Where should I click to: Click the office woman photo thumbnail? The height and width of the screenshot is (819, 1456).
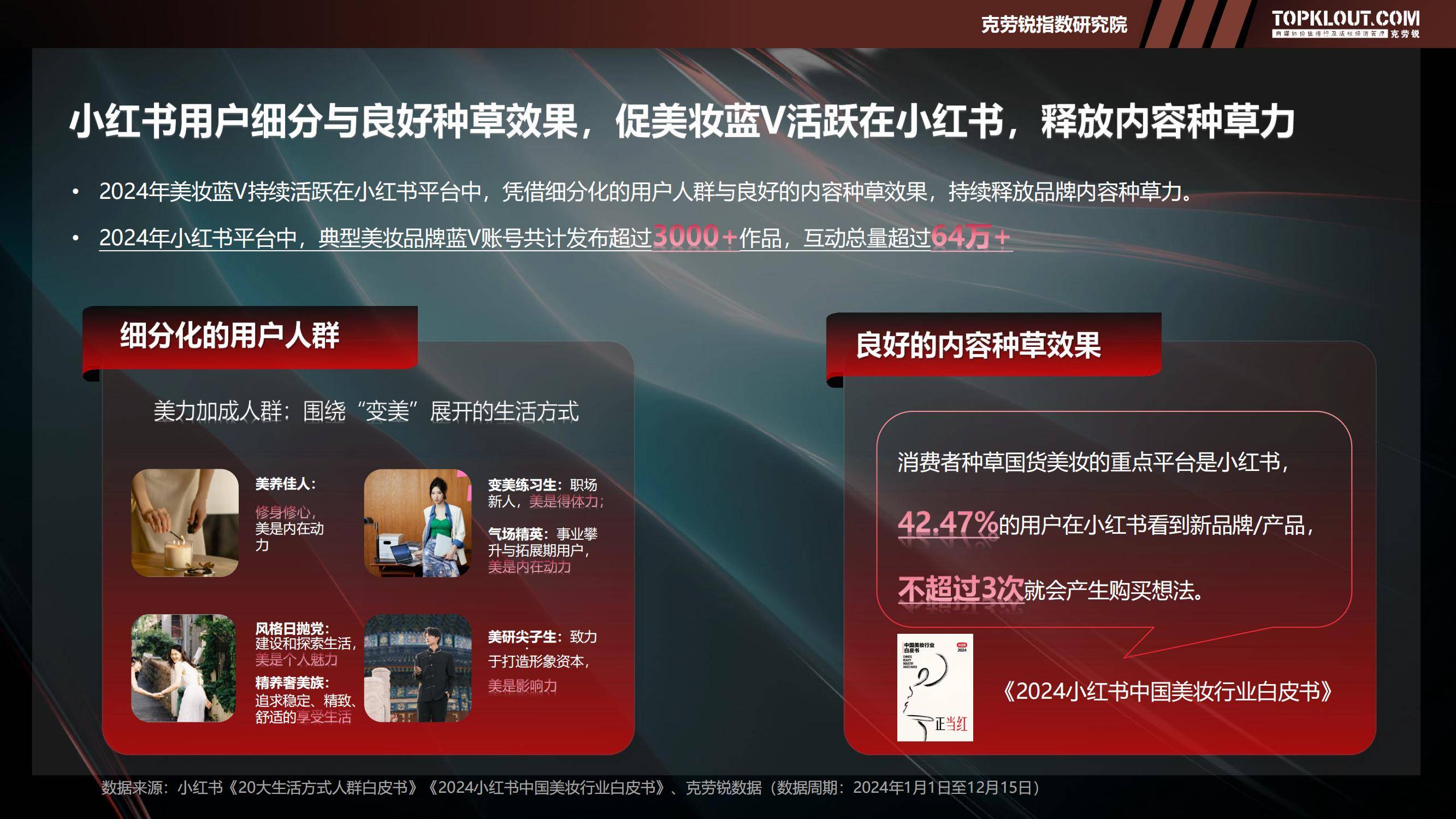pyautogui.click(x=418, y=523)
